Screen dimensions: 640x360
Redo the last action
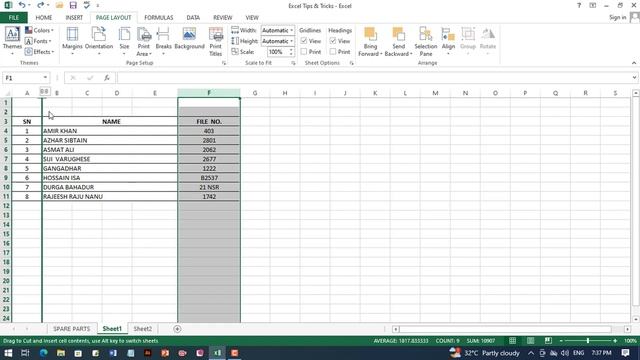40,5
